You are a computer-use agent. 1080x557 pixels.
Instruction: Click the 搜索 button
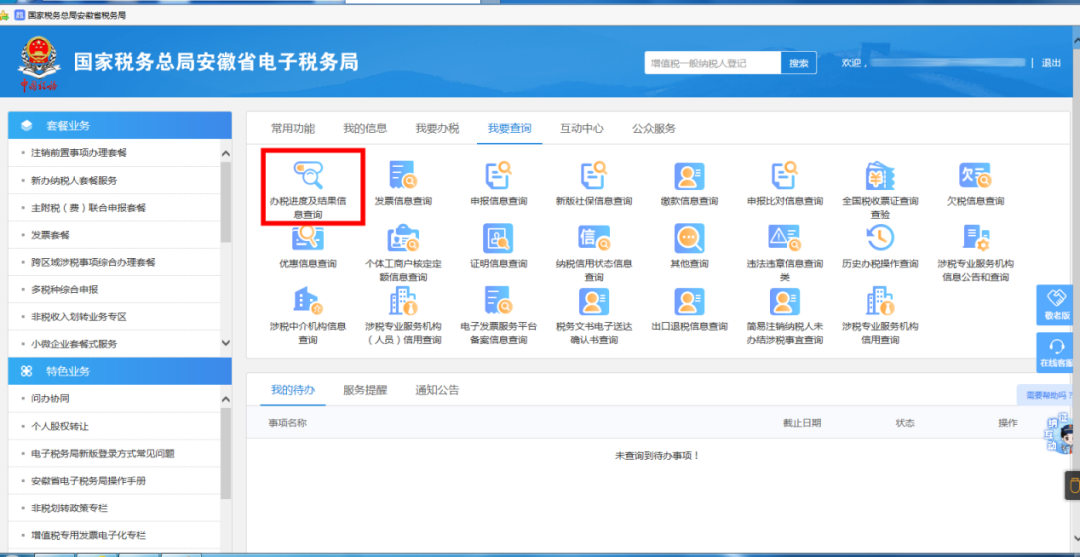click(x=798, y=63)
